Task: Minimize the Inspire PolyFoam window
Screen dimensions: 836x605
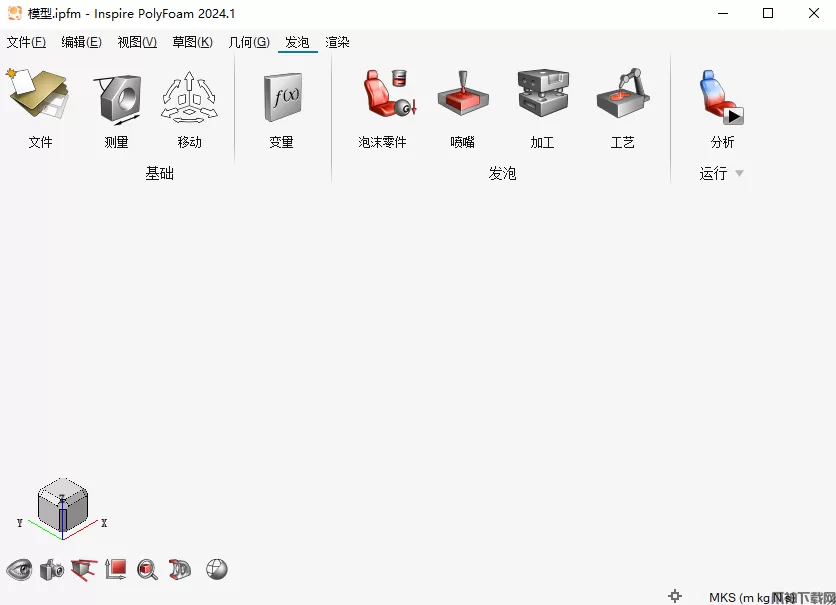Action: 723,13
